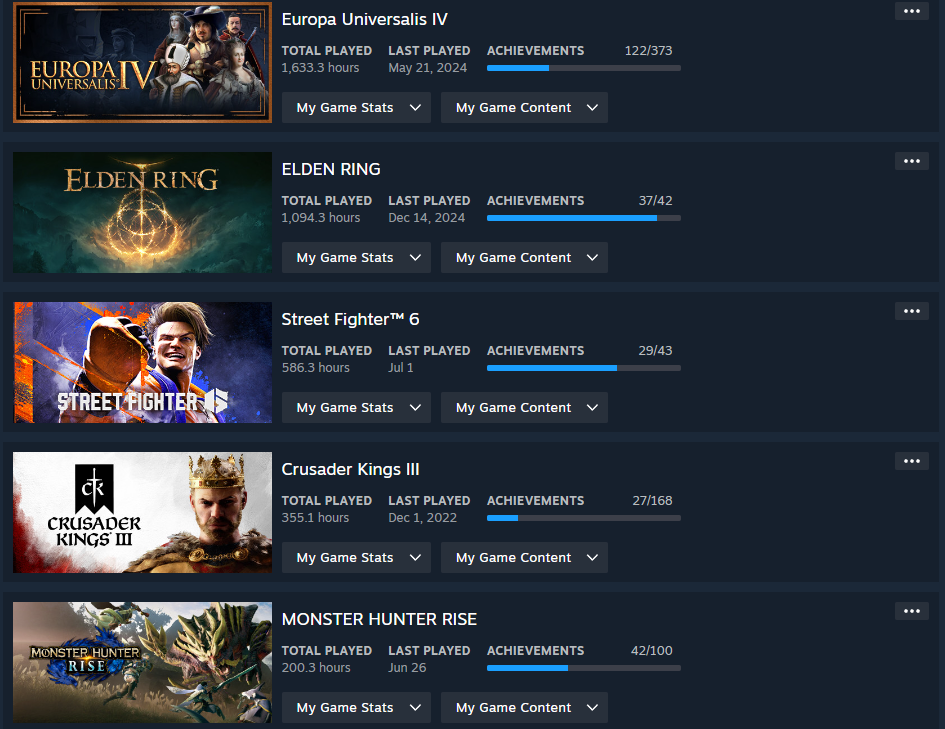
Task: Click the Street Fighter 6 achievements count 29/43
Action: (655, 351)
